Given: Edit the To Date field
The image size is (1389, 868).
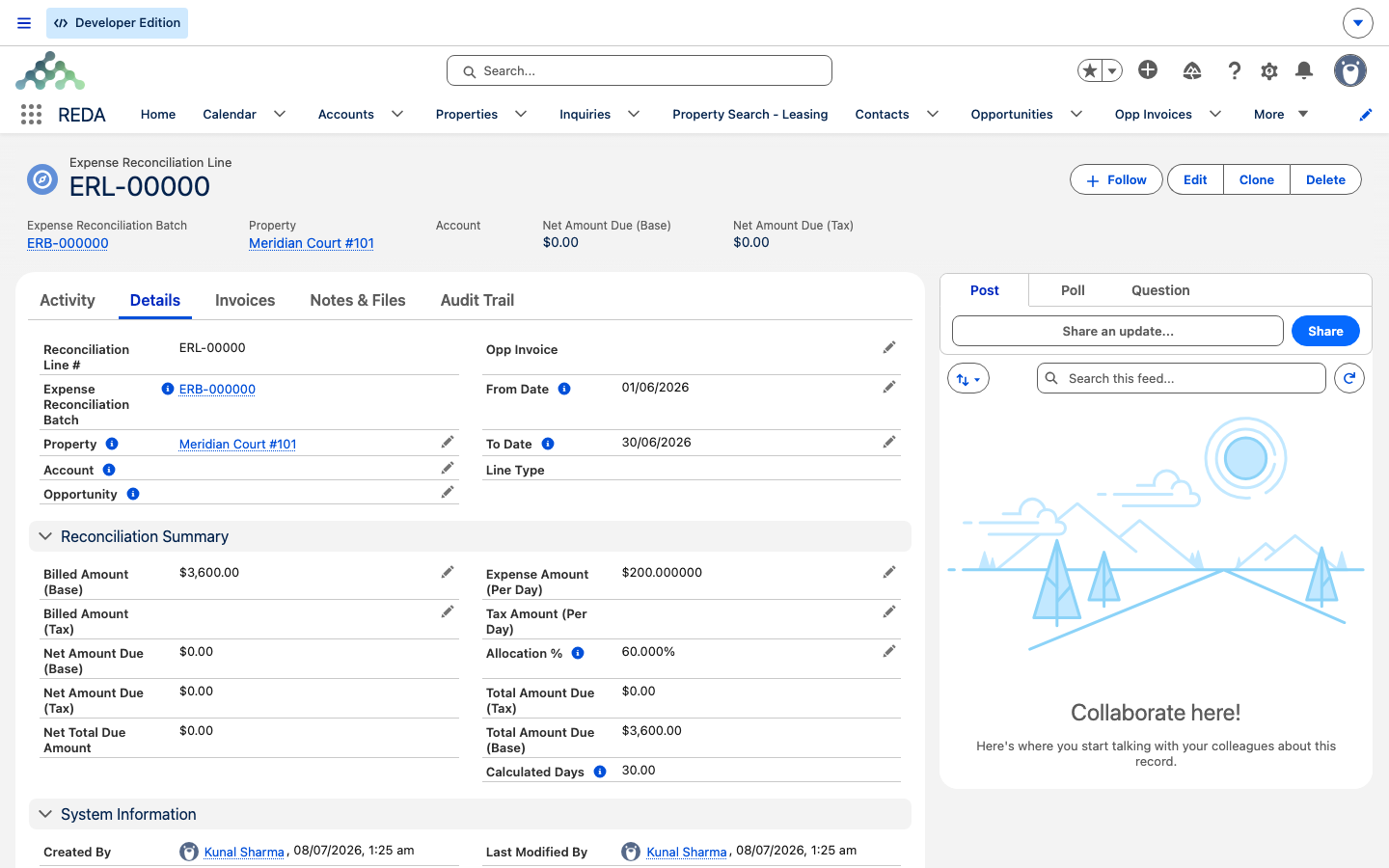Looking at the screenshot, I should point(889,442).
